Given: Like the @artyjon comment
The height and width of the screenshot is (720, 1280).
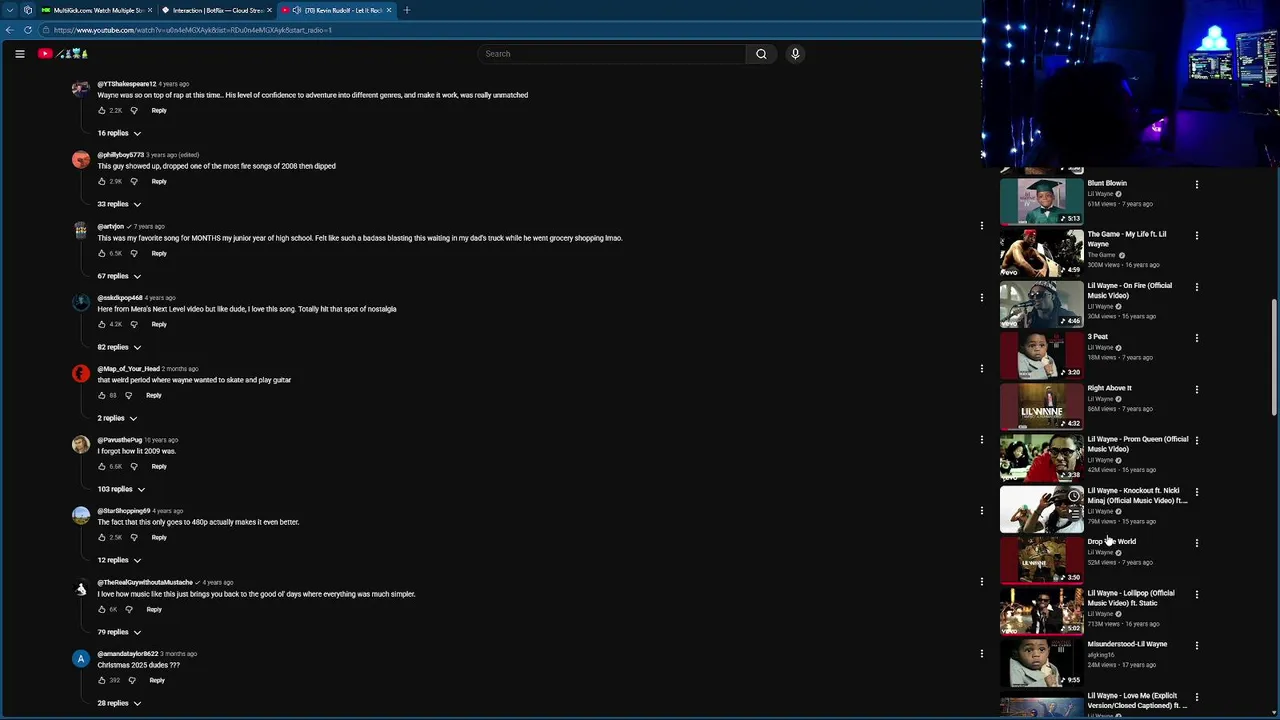Looking at the screenshot, I should point(102,253).
